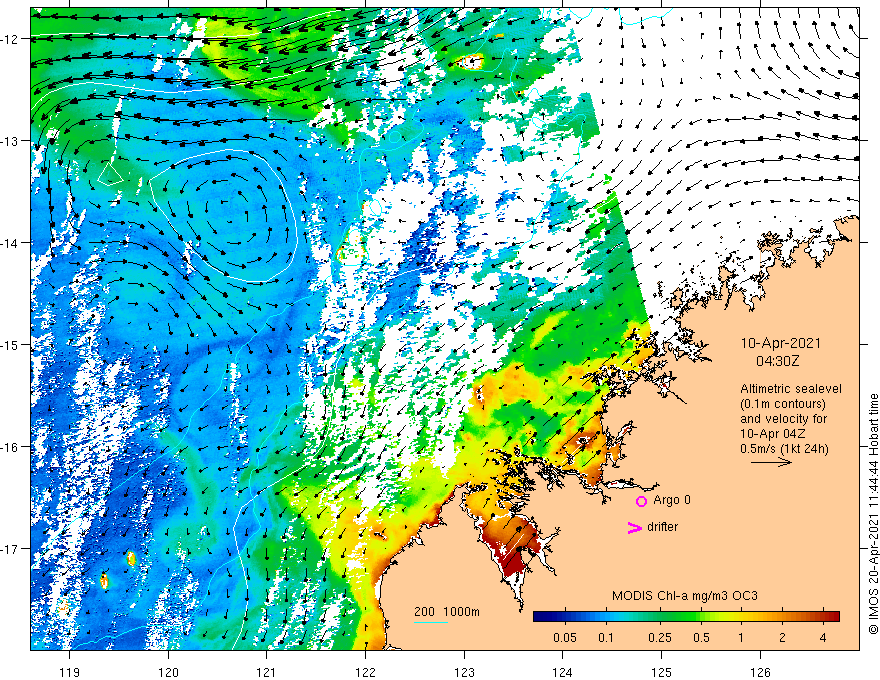This screenshot has width=880, height=680.
Task: Click the chlorophyll color bar at value 0.05
Action: (x=565, y=617)
